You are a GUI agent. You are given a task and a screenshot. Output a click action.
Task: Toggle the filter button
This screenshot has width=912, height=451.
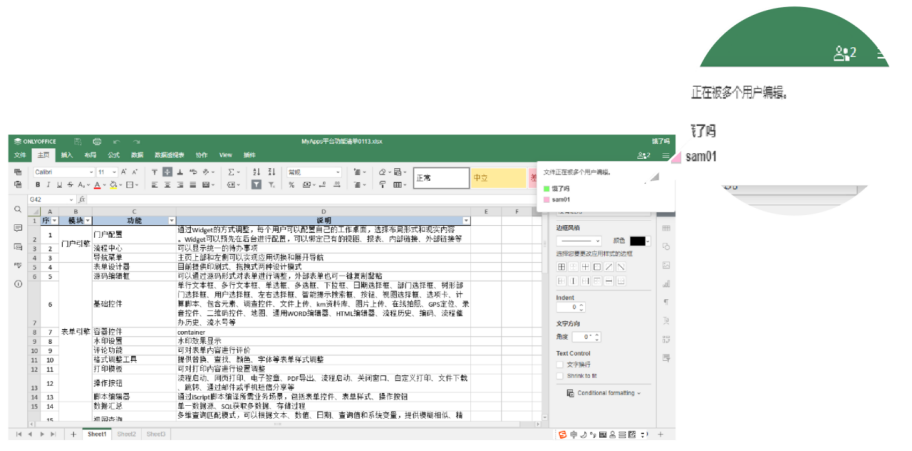click(256, 185)
